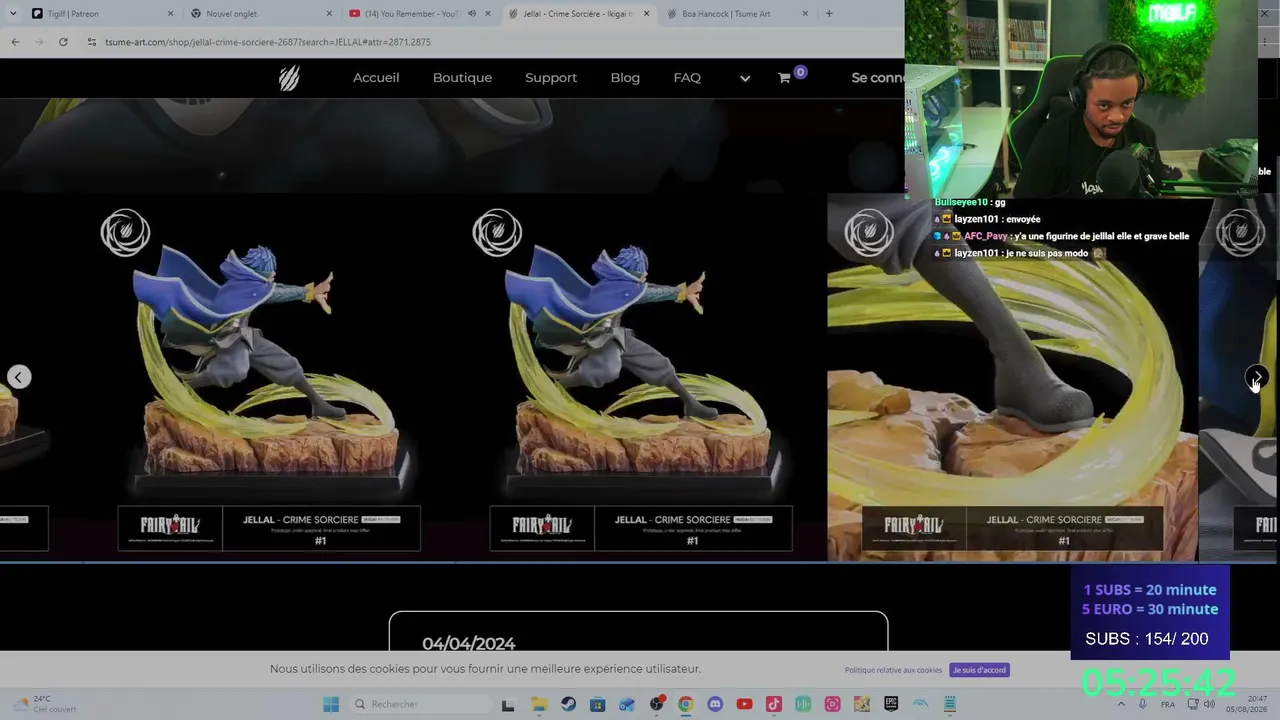1280x720 pixels.
Task: Open Outlook from the taskbar
Action: tap(627, 704)
